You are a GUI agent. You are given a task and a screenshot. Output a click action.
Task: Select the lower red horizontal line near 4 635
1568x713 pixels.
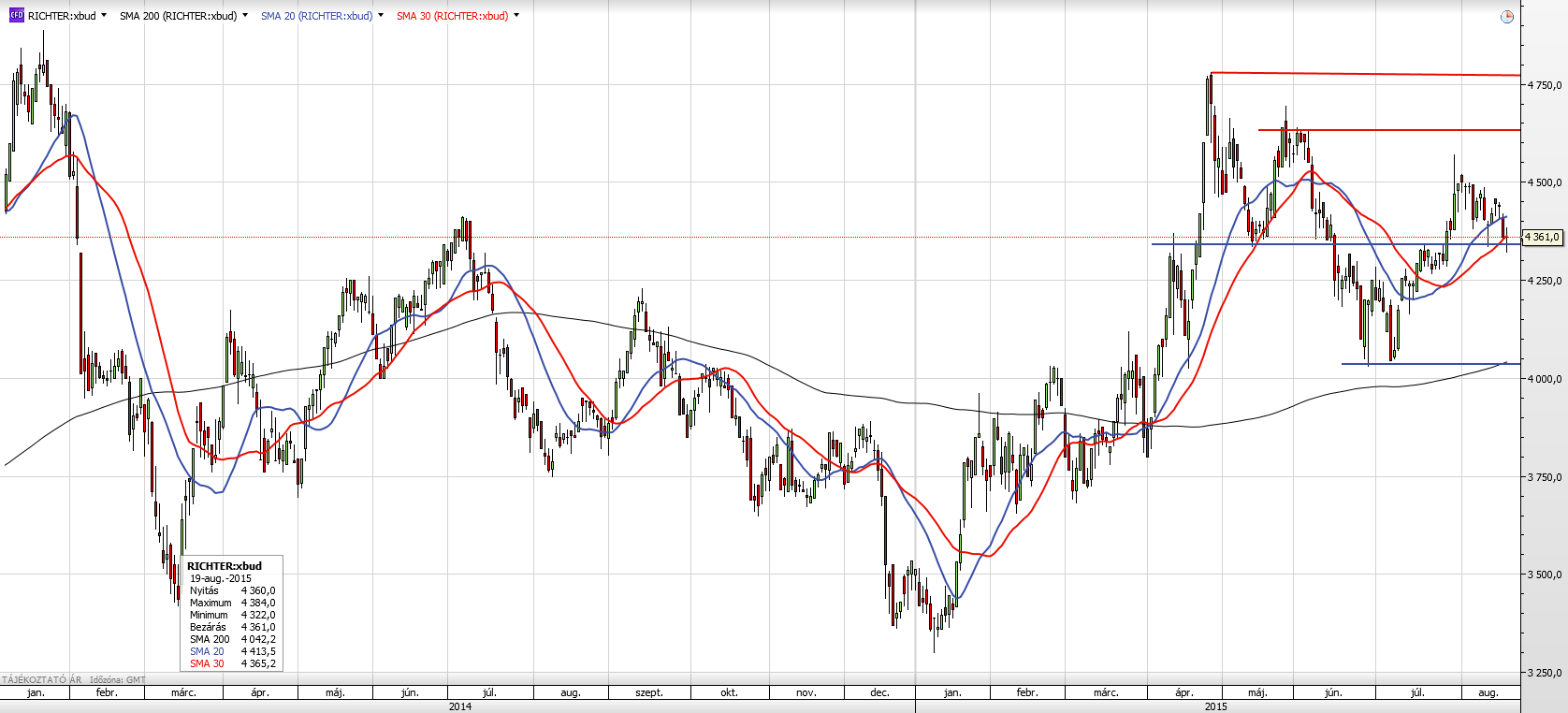1389,130
